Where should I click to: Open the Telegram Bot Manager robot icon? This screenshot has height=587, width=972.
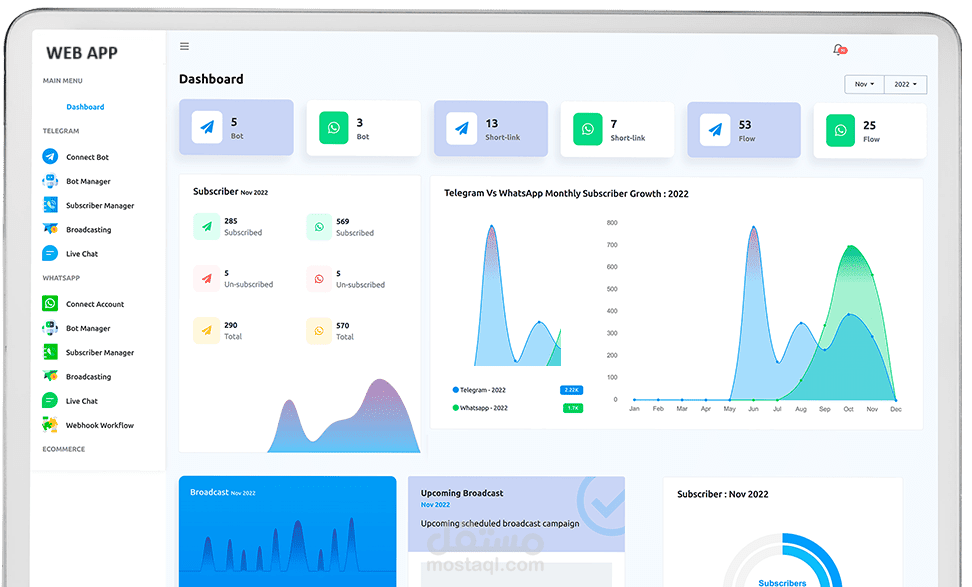click(50, 181)
